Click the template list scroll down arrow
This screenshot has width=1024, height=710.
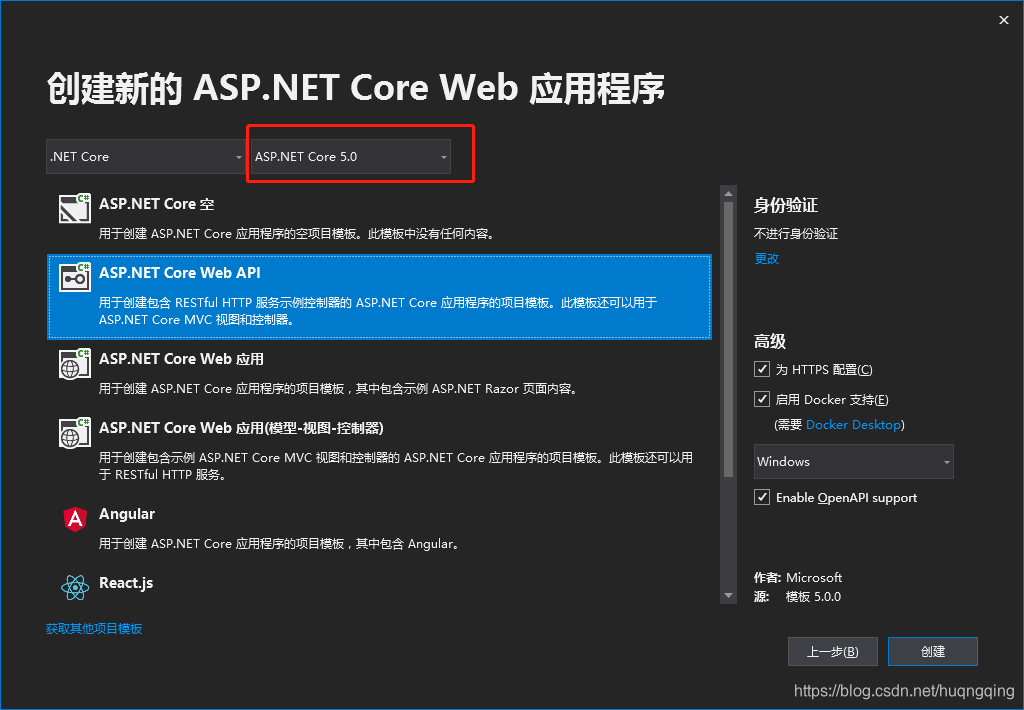pos(728,596)
